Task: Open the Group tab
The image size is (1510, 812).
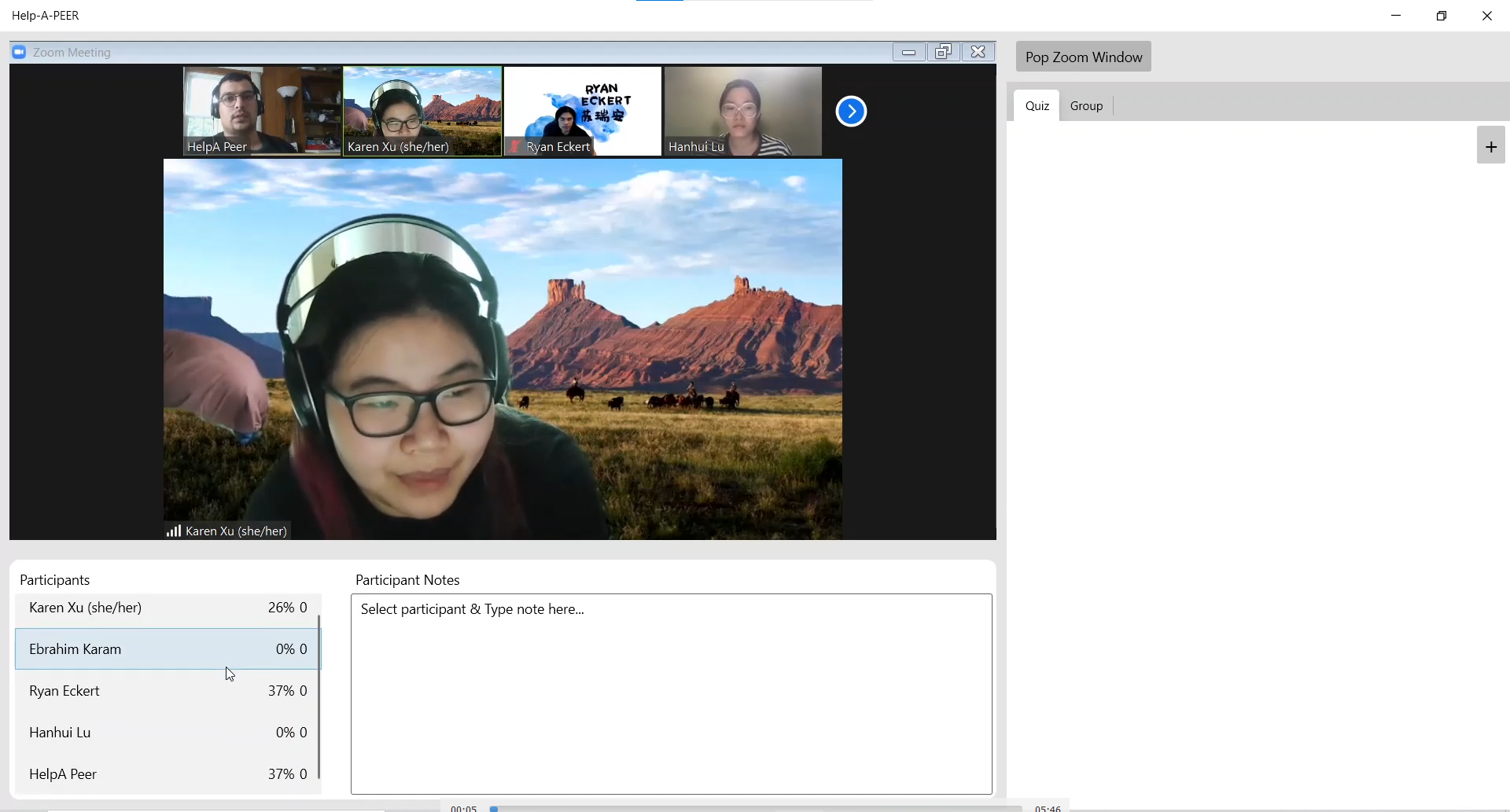Action: tap(1086, 105)
